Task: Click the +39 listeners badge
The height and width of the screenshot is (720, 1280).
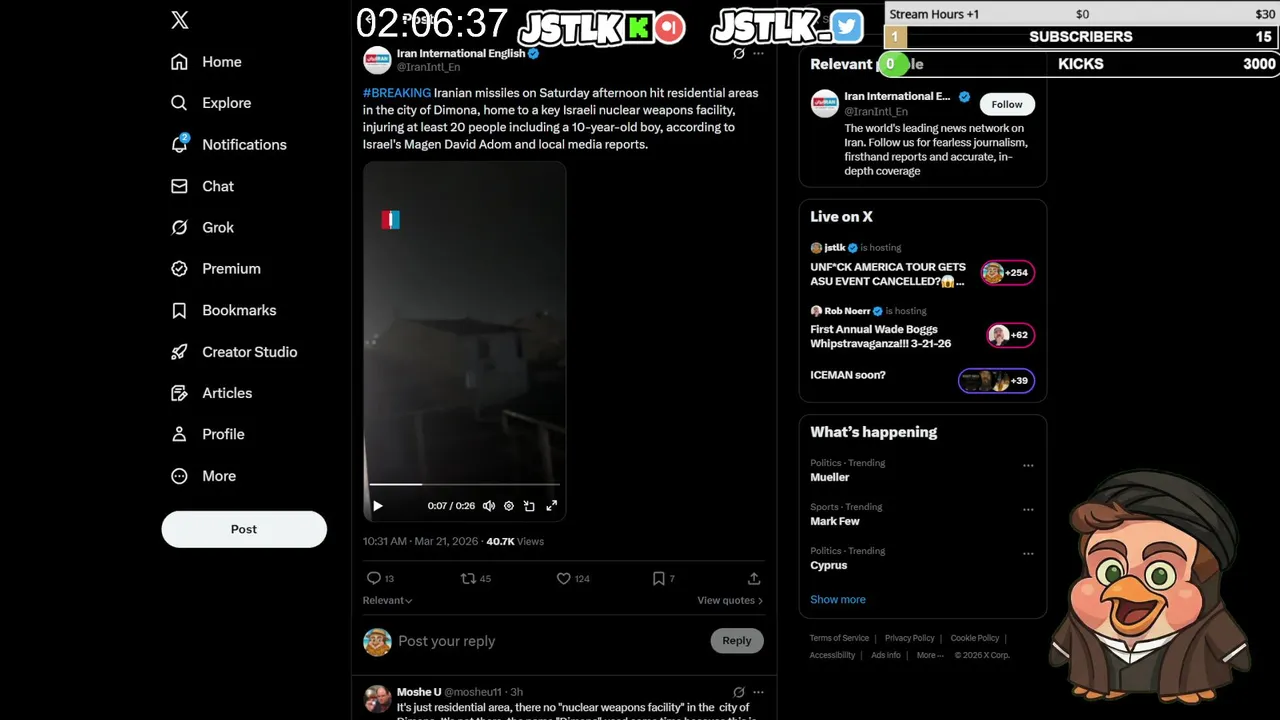Action: (x=996, y=380)
